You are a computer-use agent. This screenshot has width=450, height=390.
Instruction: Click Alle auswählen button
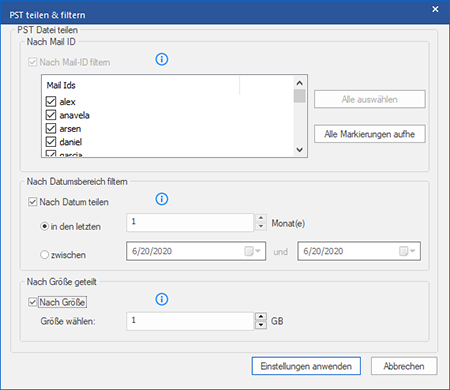click(370, 99)
